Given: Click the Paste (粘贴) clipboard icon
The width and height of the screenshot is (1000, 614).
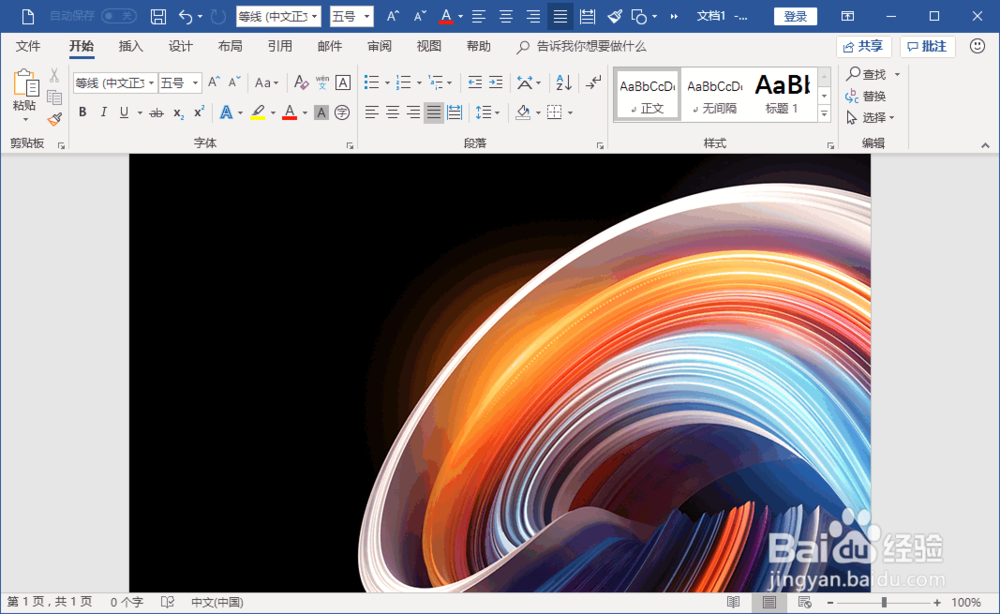Looking at the screenshot, I should coord(26,84).
